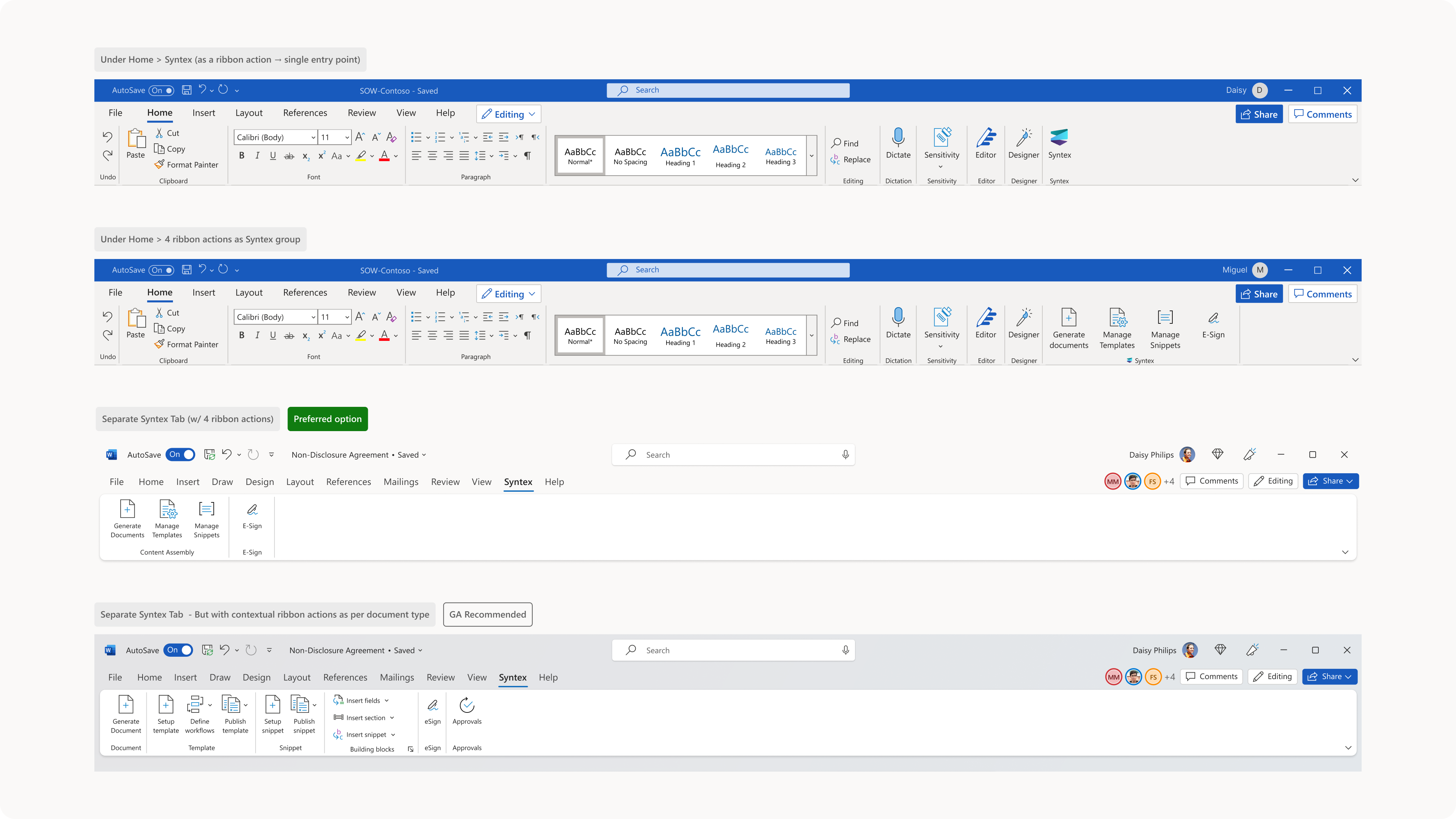Screen dimensions: 1456x819
Task: Click Cut in Daisy's SOW-Contoso window
Action: coord(167,133)
